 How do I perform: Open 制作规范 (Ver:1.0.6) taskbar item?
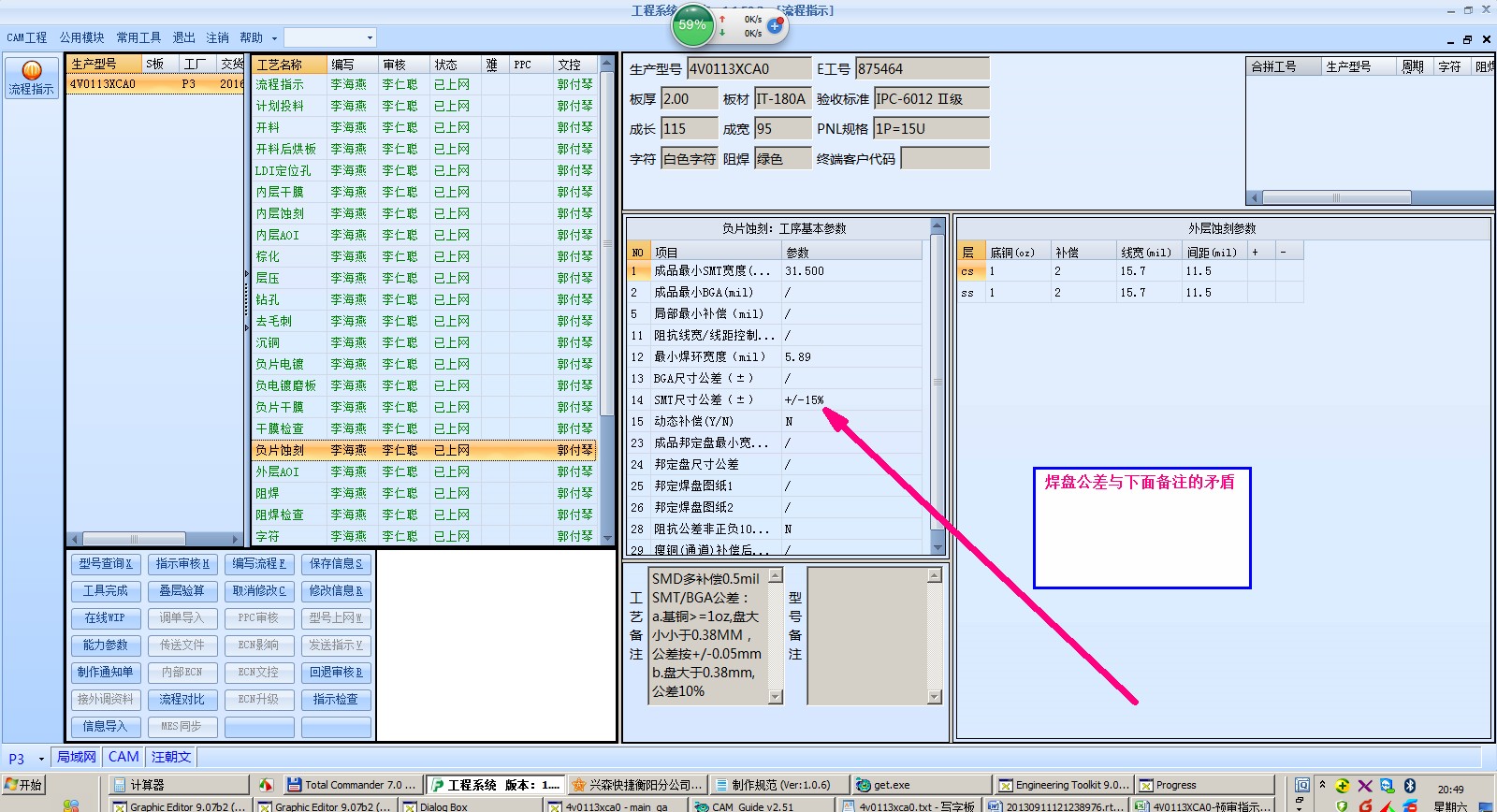(778, 785)
